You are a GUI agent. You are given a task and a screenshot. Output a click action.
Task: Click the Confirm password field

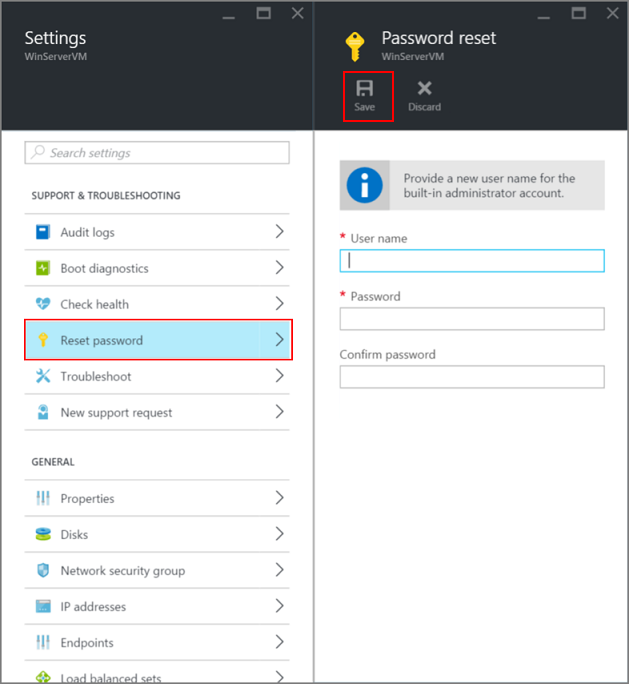tap(472, 377)
